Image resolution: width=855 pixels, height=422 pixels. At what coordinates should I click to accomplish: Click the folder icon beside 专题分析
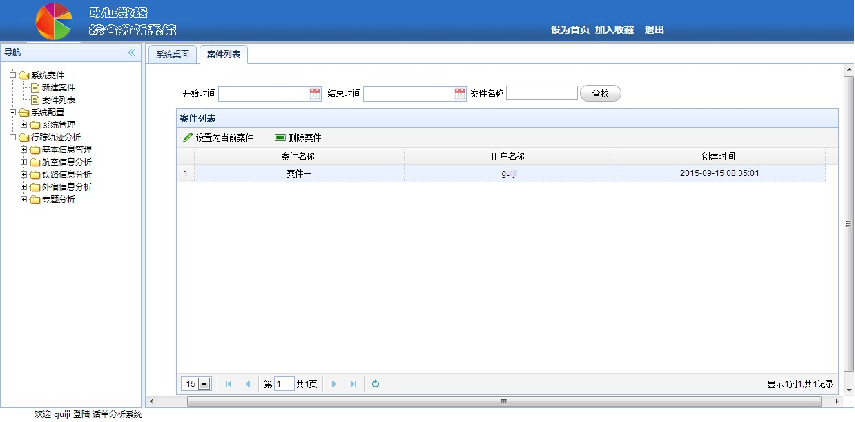35,200
